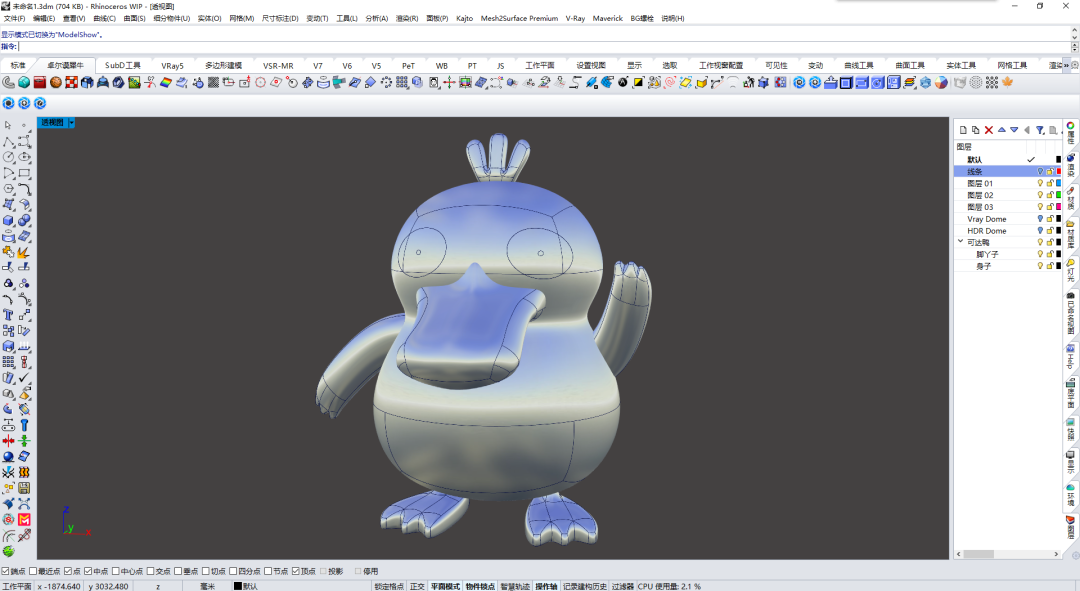Toggle lock icon of 图层 02 layer
Viewport: 1080px width, 591px height.
click(x=1050, y=195)
